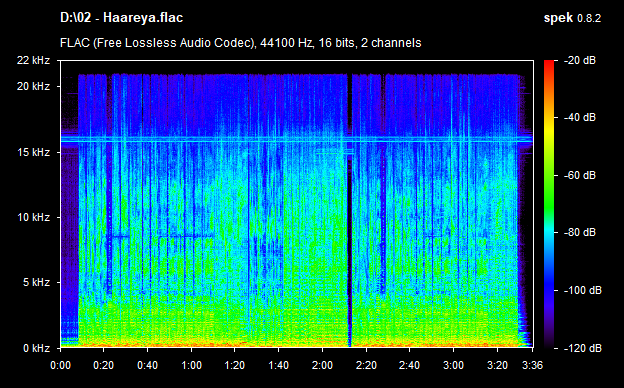Click the 10 kHz frequency axis label

[33, 217]
